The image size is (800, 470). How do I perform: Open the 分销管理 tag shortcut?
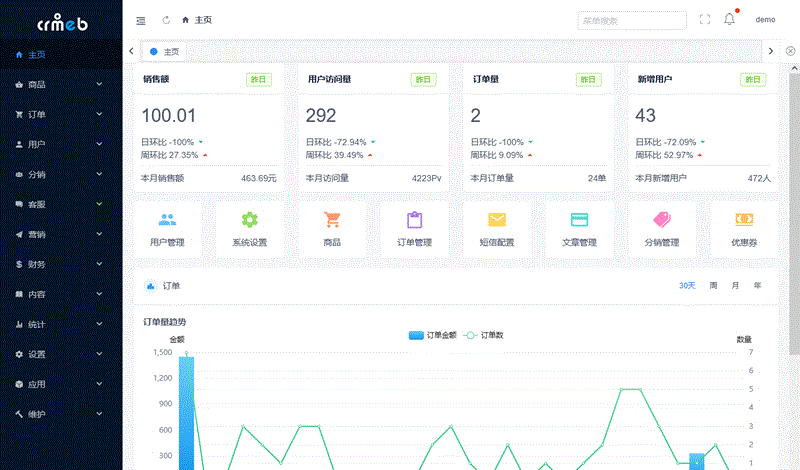(x=661, y=221)
